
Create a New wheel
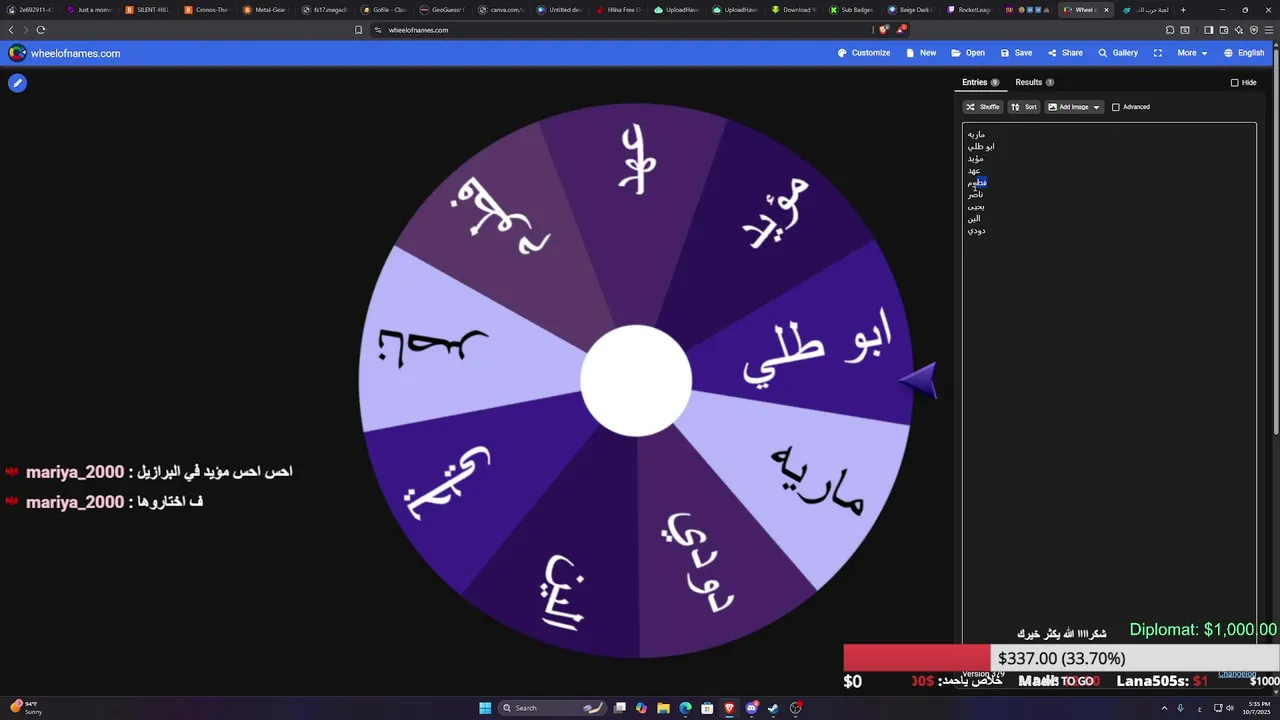(x=921, y=53)
